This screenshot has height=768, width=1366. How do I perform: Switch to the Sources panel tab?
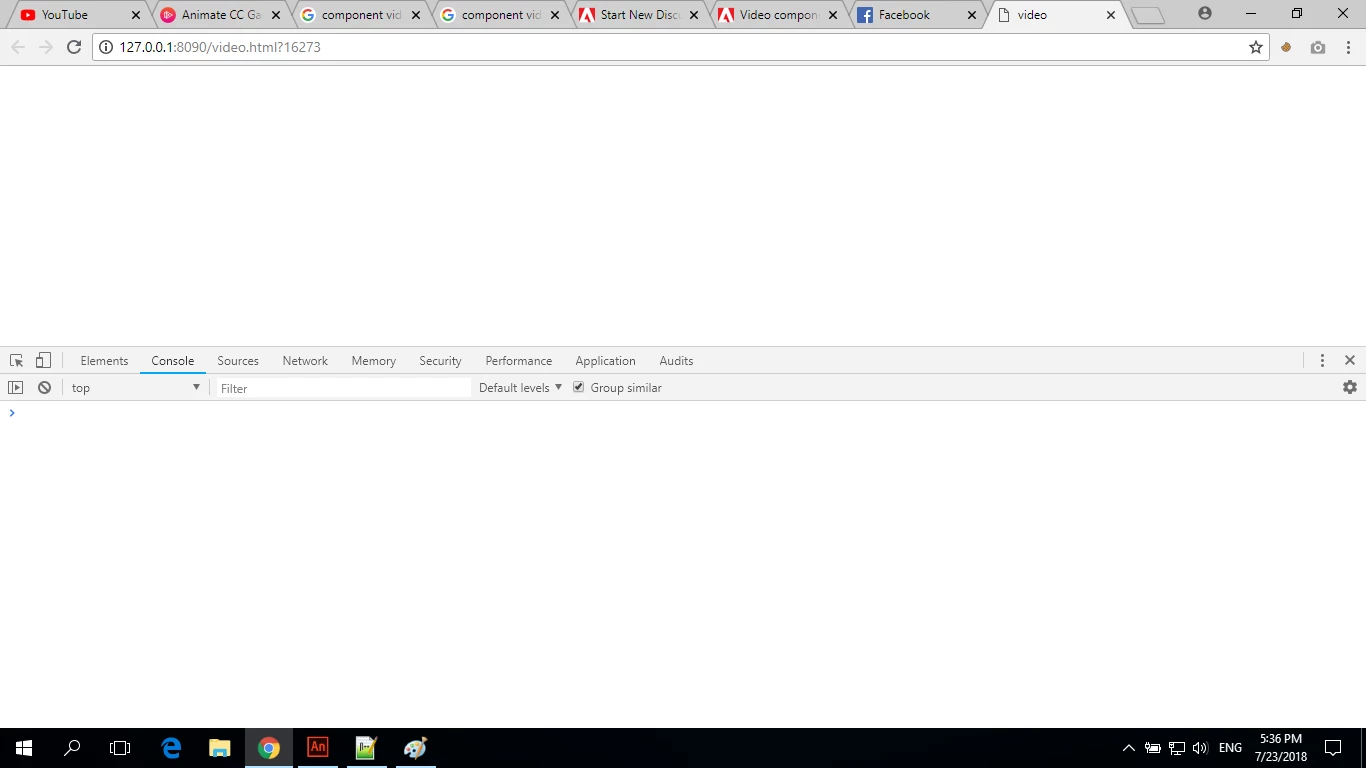click(238, 361)
